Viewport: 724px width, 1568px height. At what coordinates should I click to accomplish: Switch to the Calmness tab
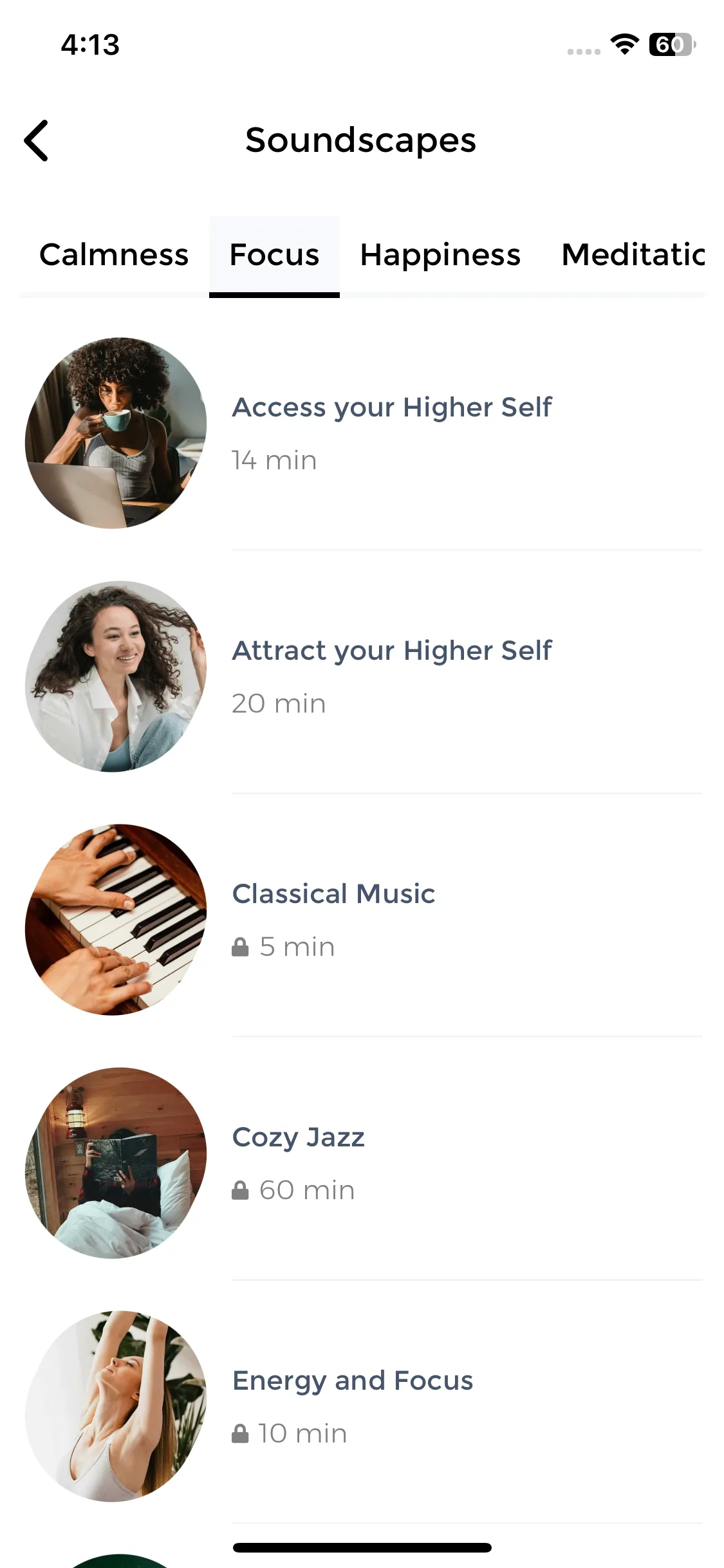click(114, 255)
